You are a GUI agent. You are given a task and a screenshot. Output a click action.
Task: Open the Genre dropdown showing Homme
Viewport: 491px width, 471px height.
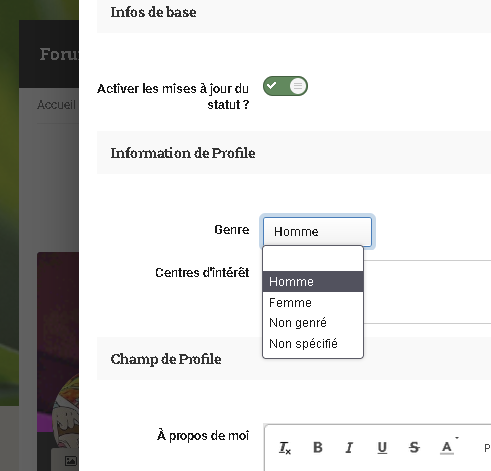pyautogui.click(x=317, y=231)
